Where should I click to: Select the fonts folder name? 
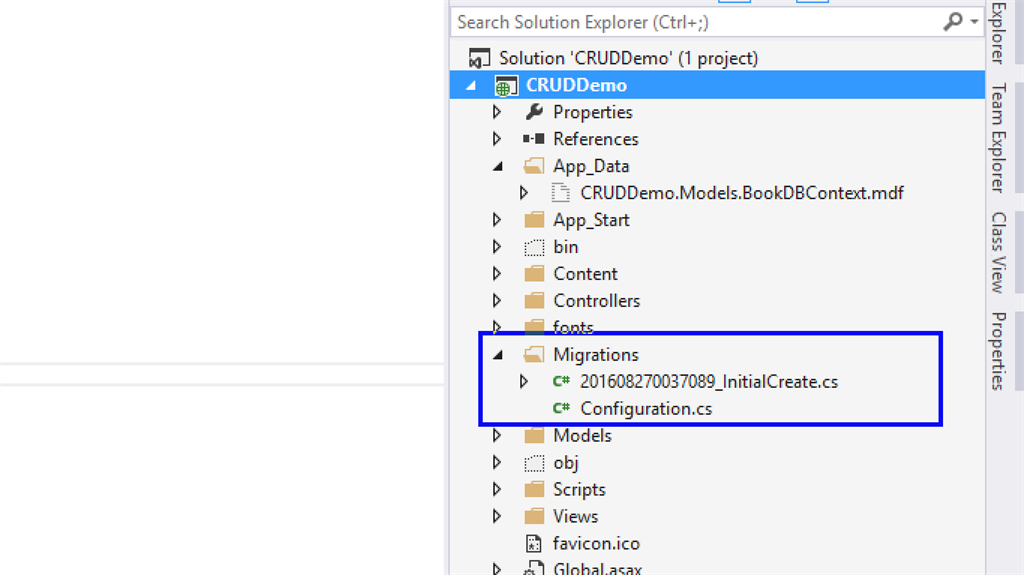(573, 326)
